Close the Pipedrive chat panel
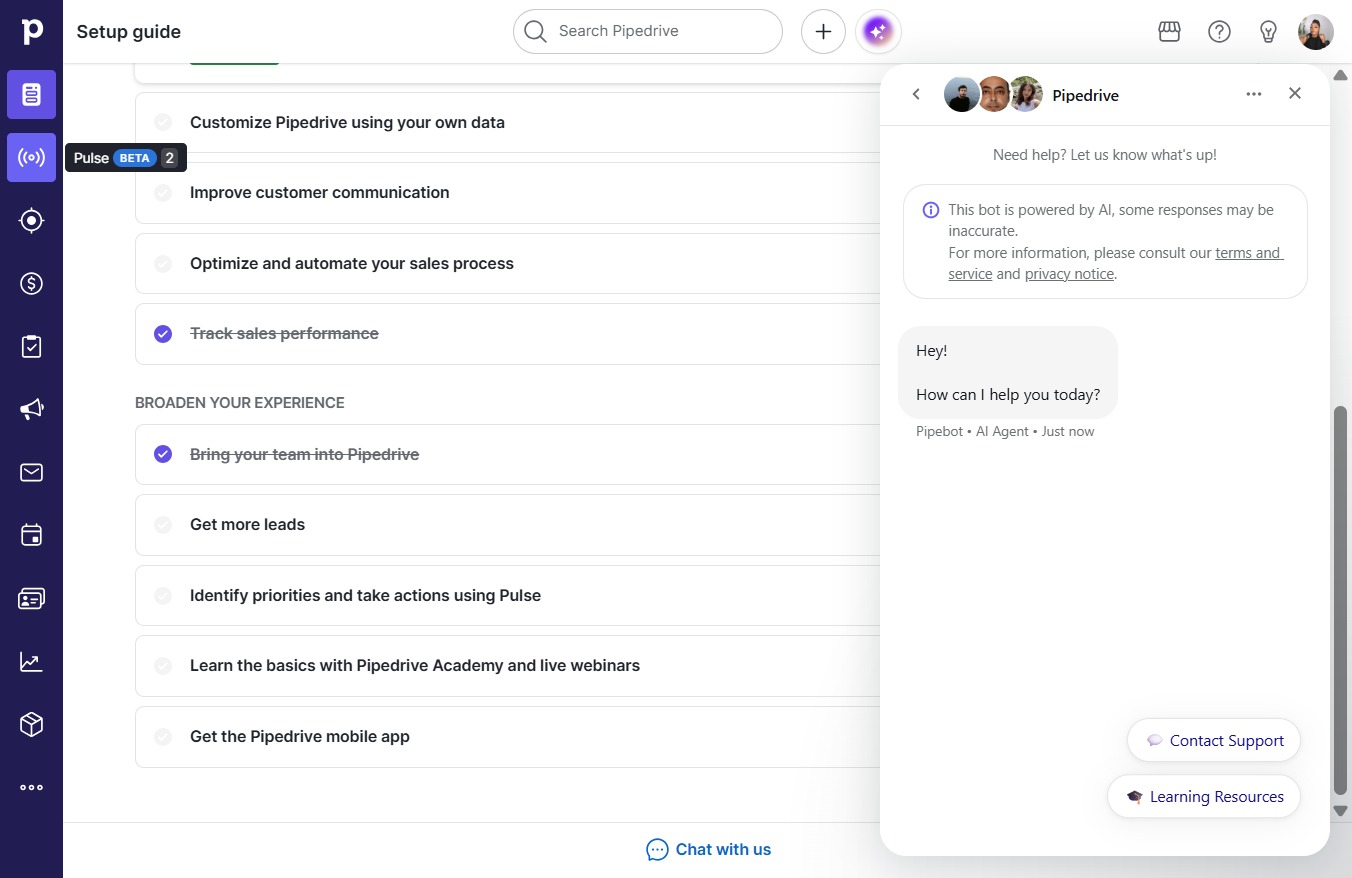 (x=1295, y=93)
